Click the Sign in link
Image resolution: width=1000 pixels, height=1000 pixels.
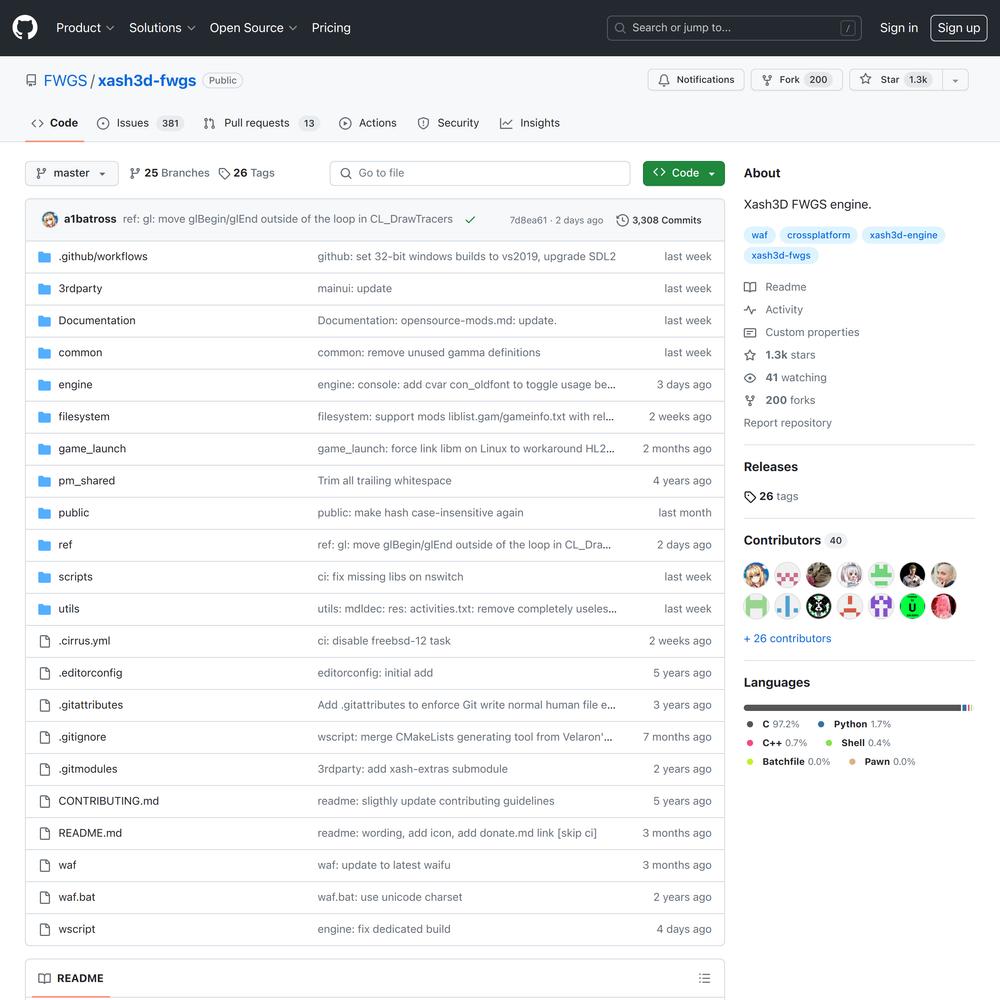(x=899, y=27)
